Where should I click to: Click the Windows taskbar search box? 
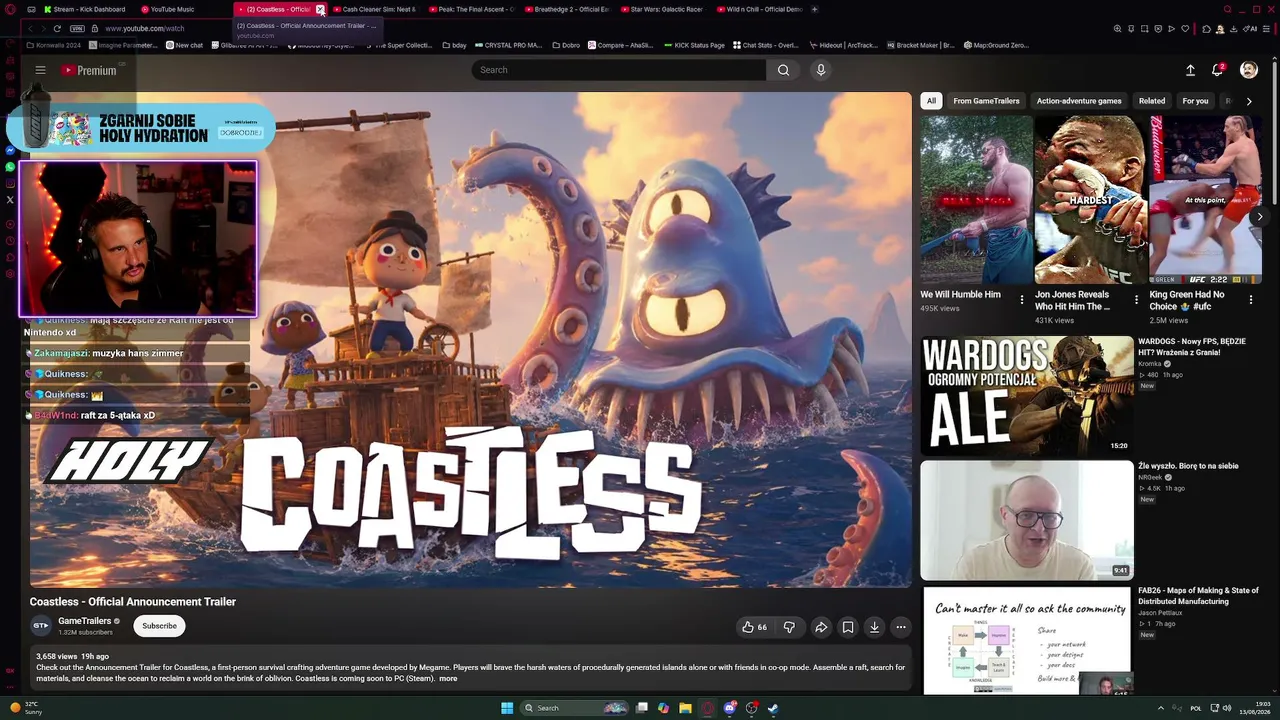[x=575, y=708]
